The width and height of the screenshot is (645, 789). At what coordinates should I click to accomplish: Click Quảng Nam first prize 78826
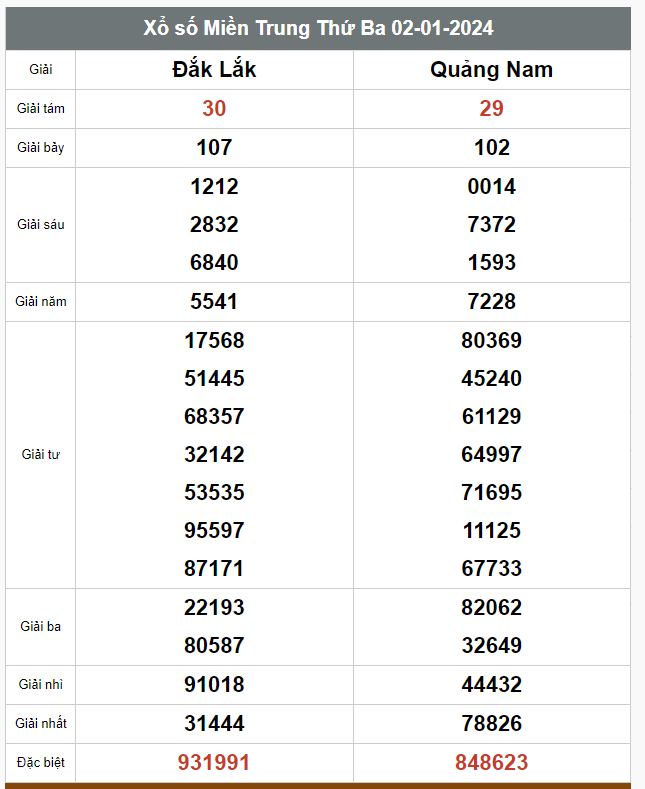pos(492,724)
